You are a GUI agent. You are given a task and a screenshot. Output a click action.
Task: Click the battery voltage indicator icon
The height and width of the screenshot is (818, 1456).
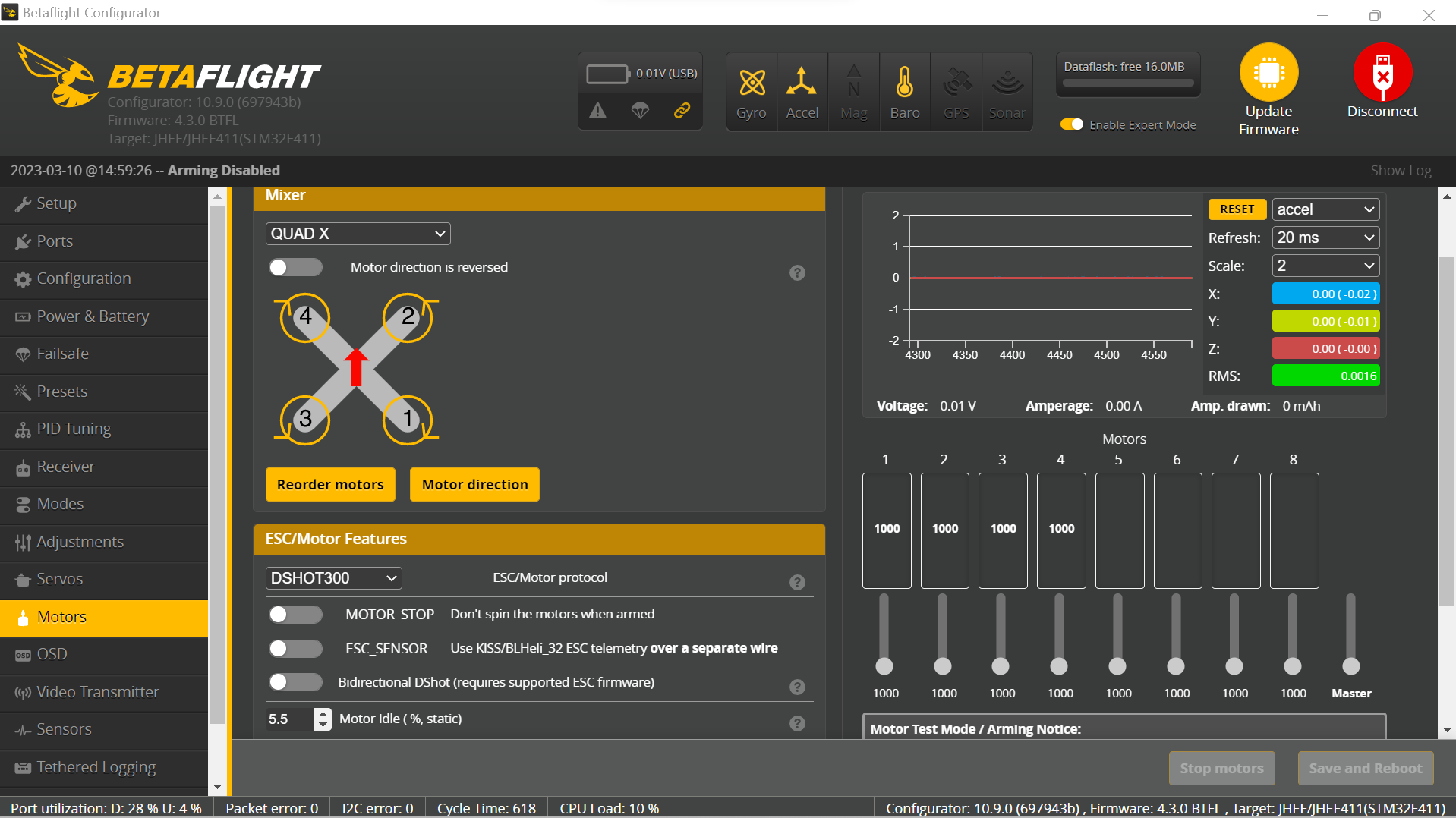608,74
